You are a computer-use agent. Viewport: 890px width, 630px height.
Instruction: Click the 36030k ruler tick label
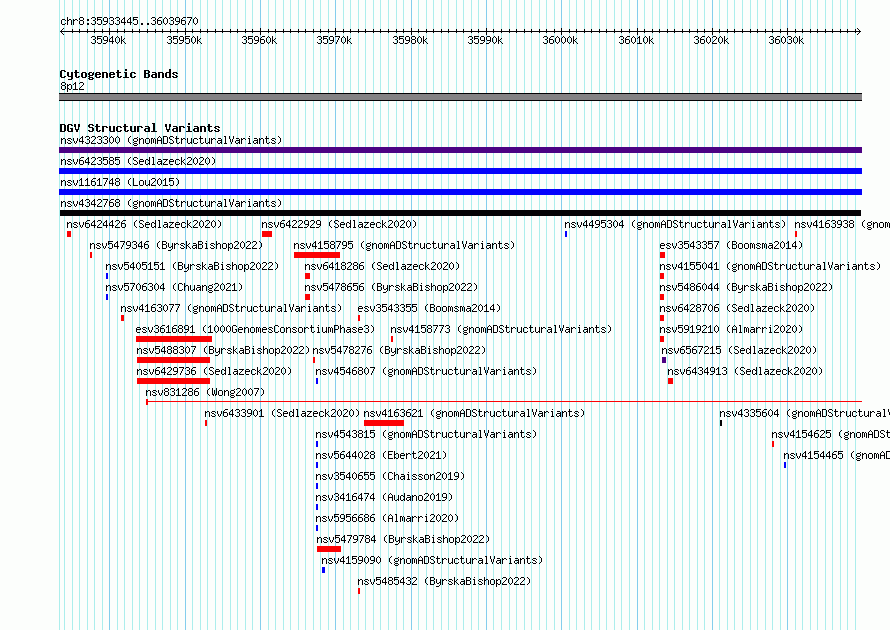(x=786, y=40)
